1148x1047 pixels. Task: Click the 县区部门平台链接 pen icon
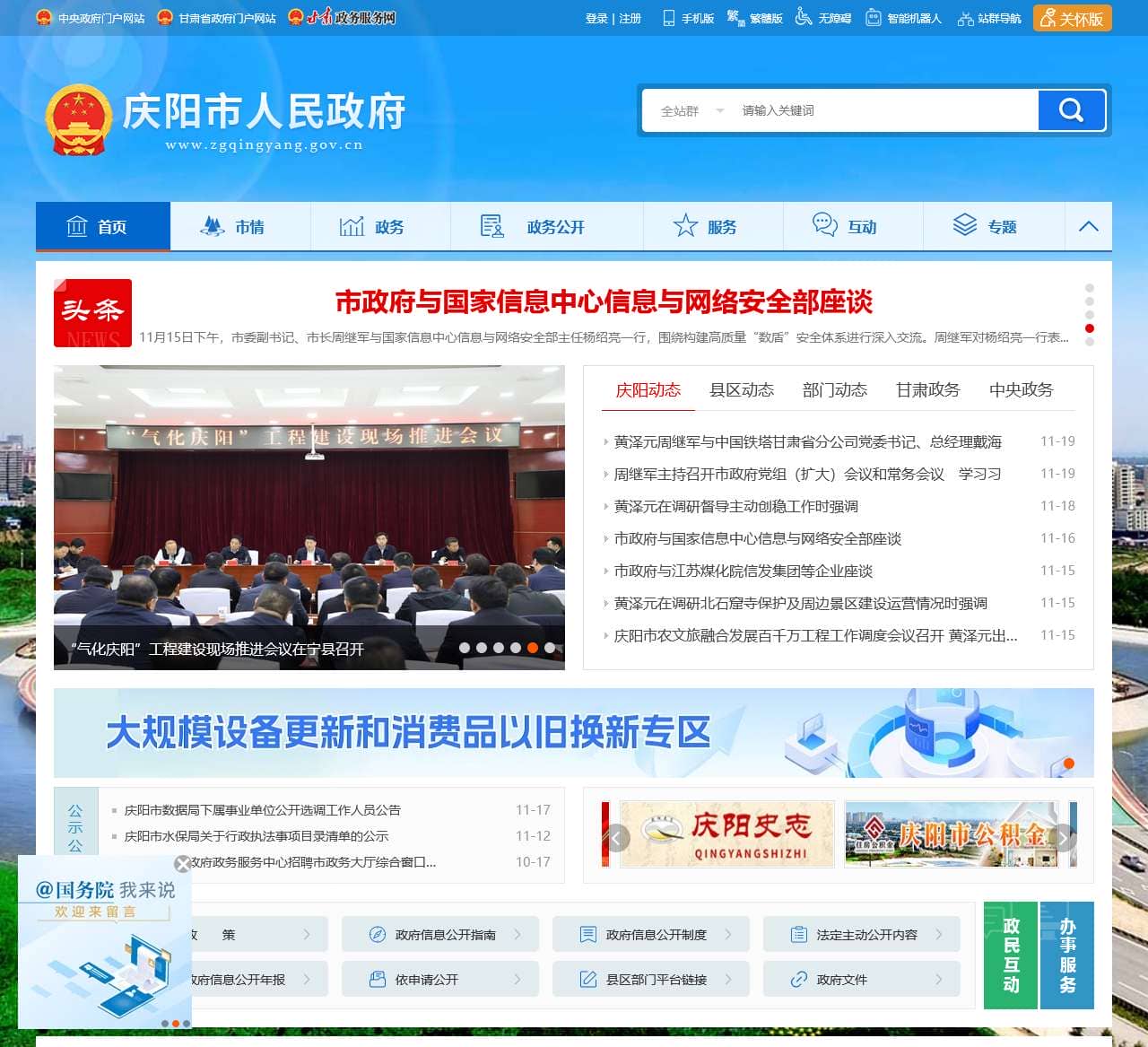[x=588, y=979]
